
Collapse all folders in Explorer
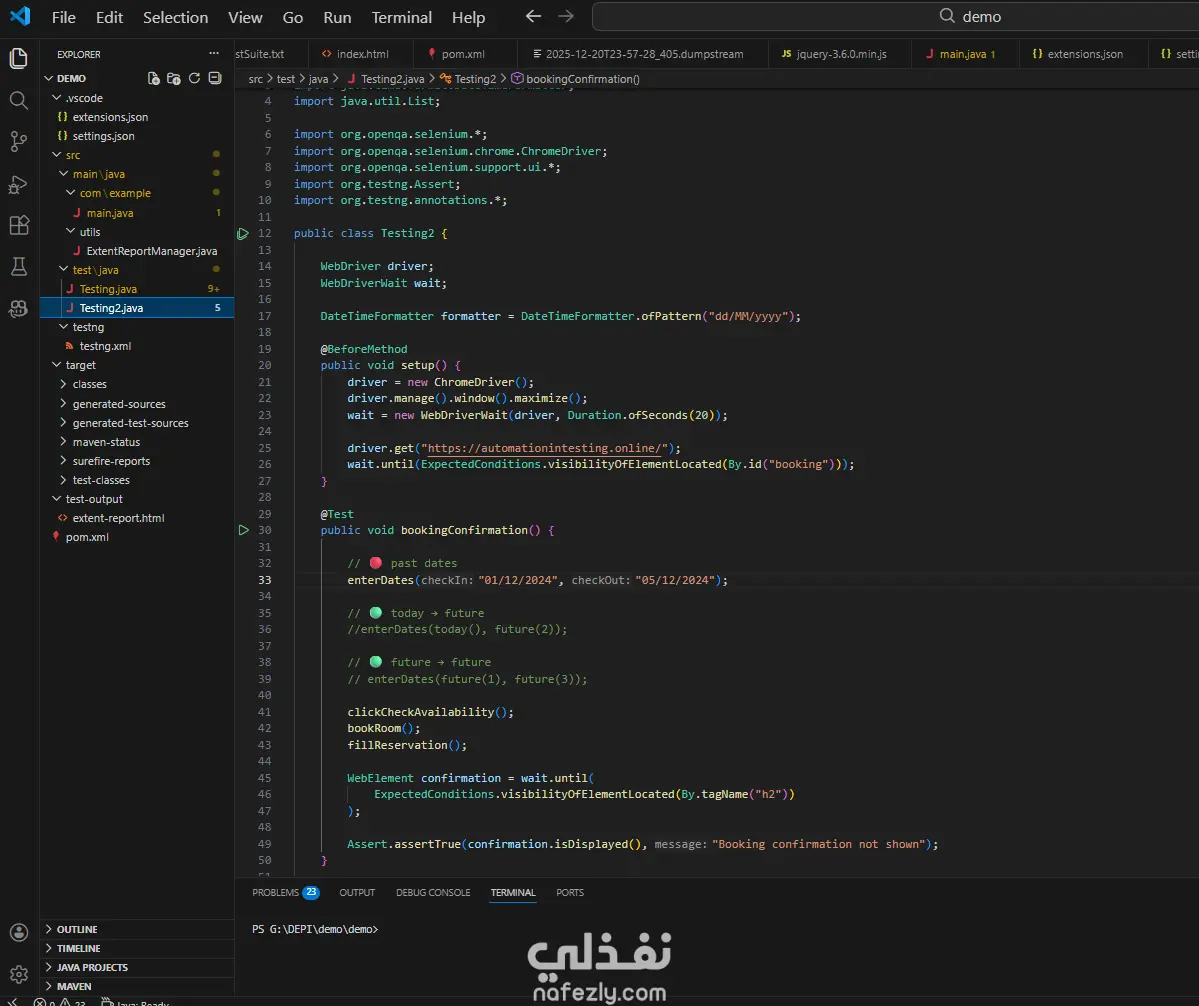coord(214,78)
